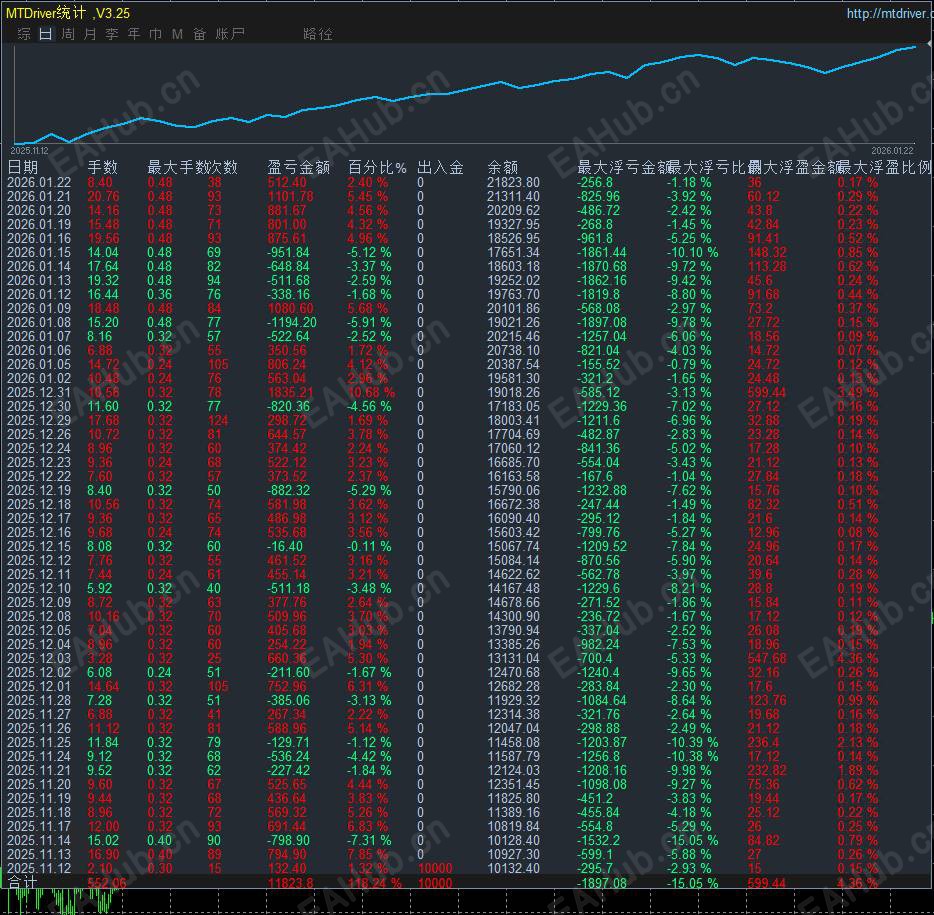Switch to the 币 symbol tab
The image size is (934, 915).
tap(155, 34)
